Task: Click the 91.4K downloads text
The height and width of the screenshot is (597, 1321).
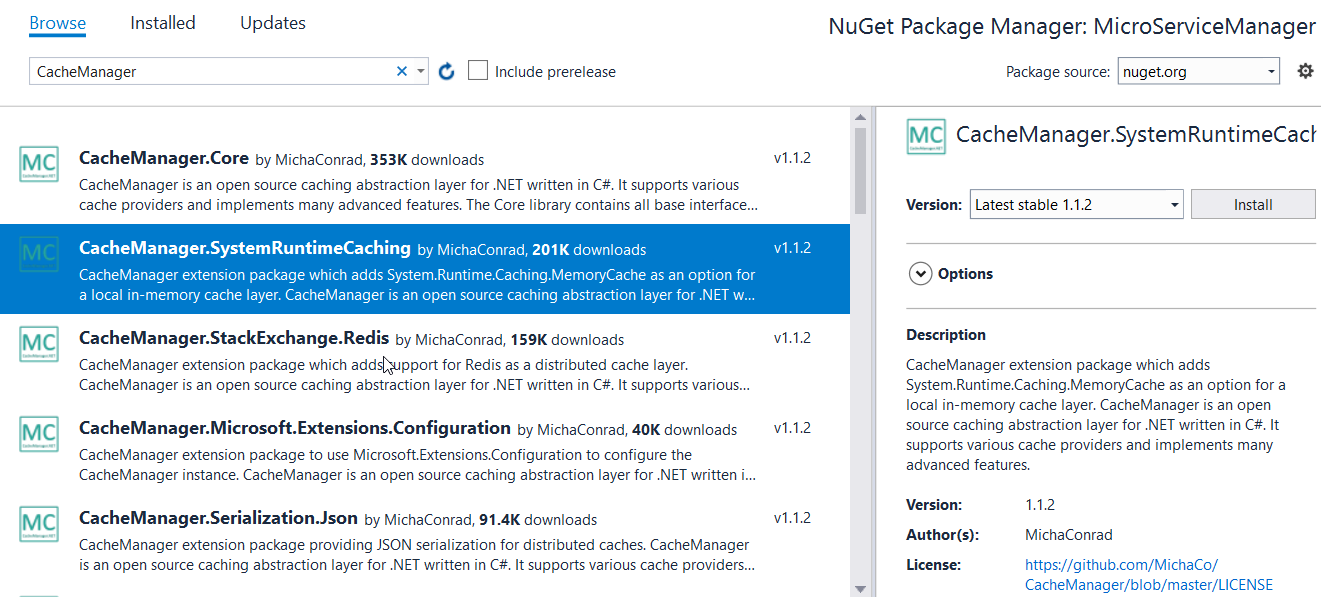Action: [537, 520]
